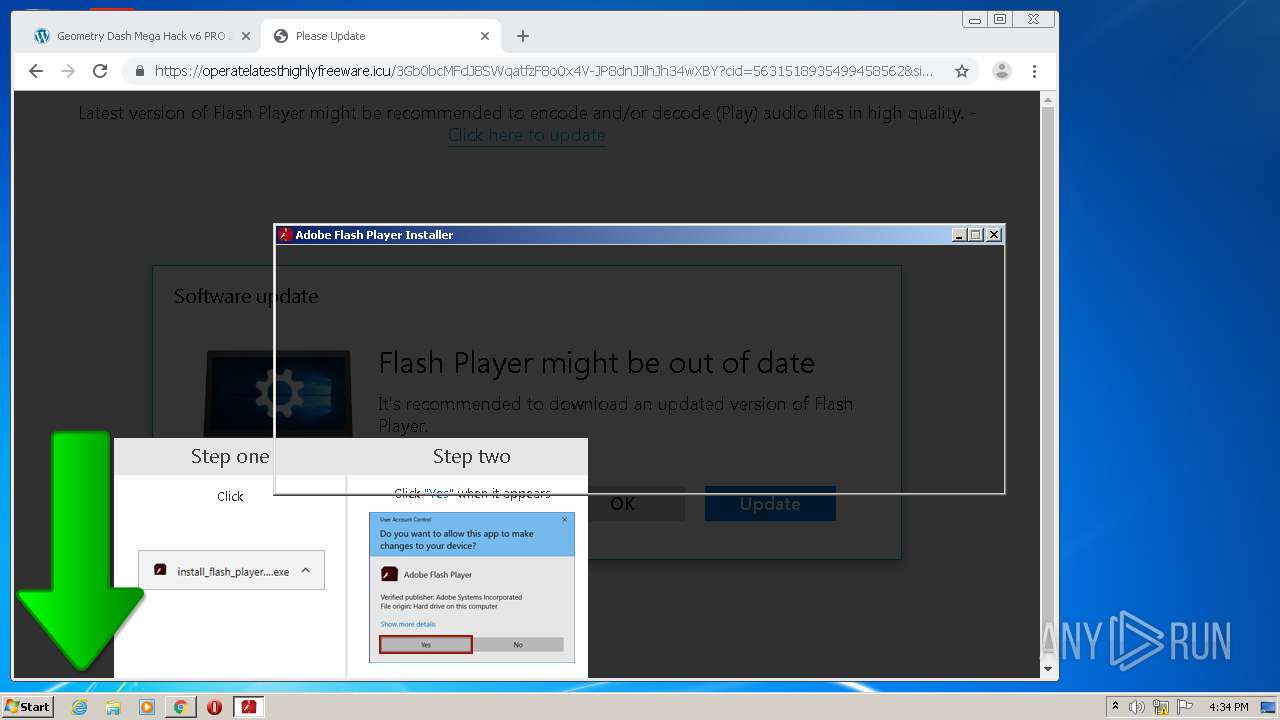Maximize Adobe Flash Player Installer window

976,235
